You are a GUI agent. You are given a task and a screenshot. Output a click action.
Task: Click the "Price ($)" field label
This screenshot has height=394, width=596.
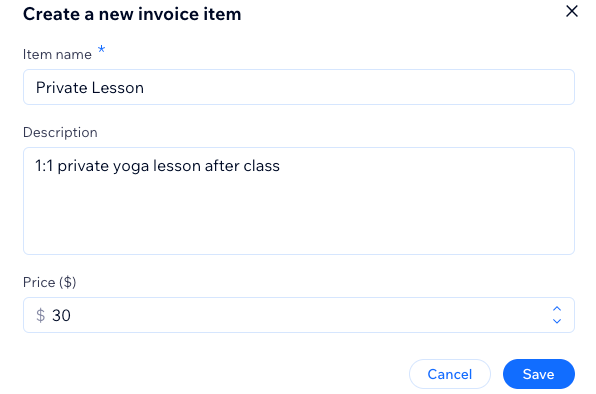point(49,283)
